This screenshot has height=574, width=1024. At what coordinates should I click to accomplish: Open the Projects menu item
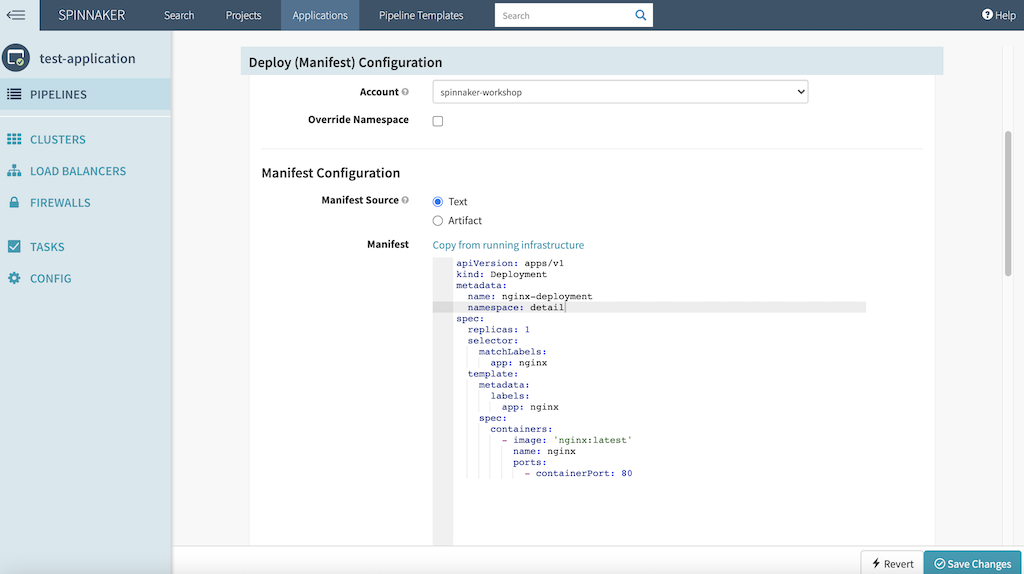coord(244,15)
